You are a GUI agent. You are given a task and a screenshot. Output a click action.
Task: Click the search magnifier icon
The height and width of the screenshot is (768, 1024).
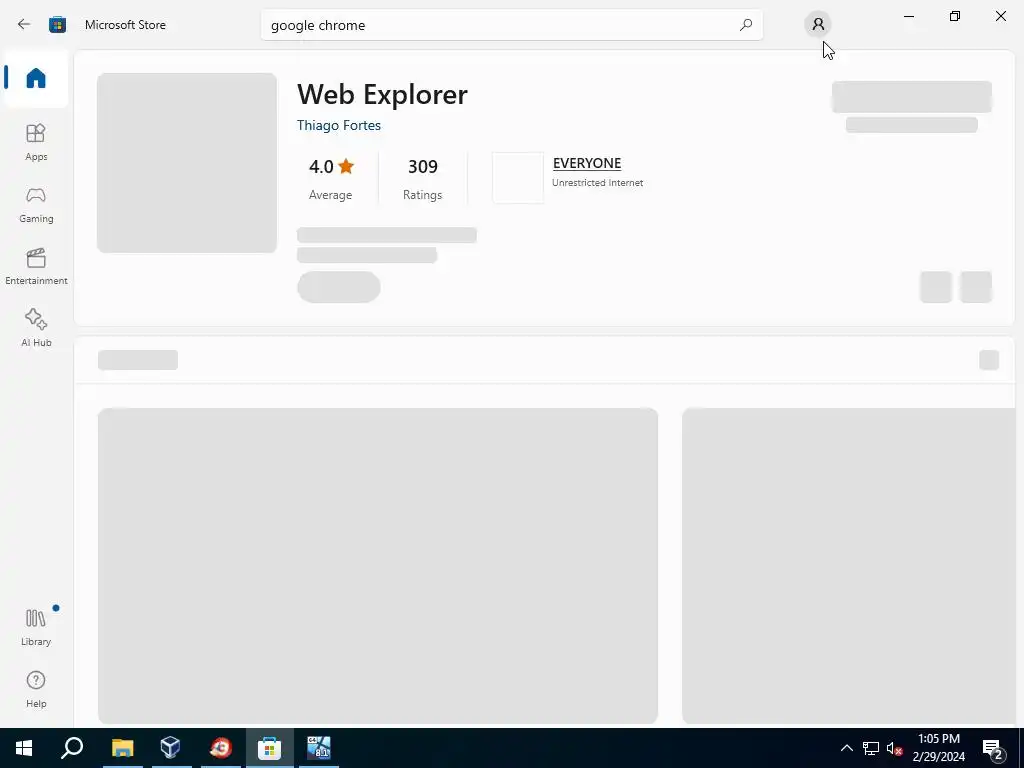tap(746, 25)
